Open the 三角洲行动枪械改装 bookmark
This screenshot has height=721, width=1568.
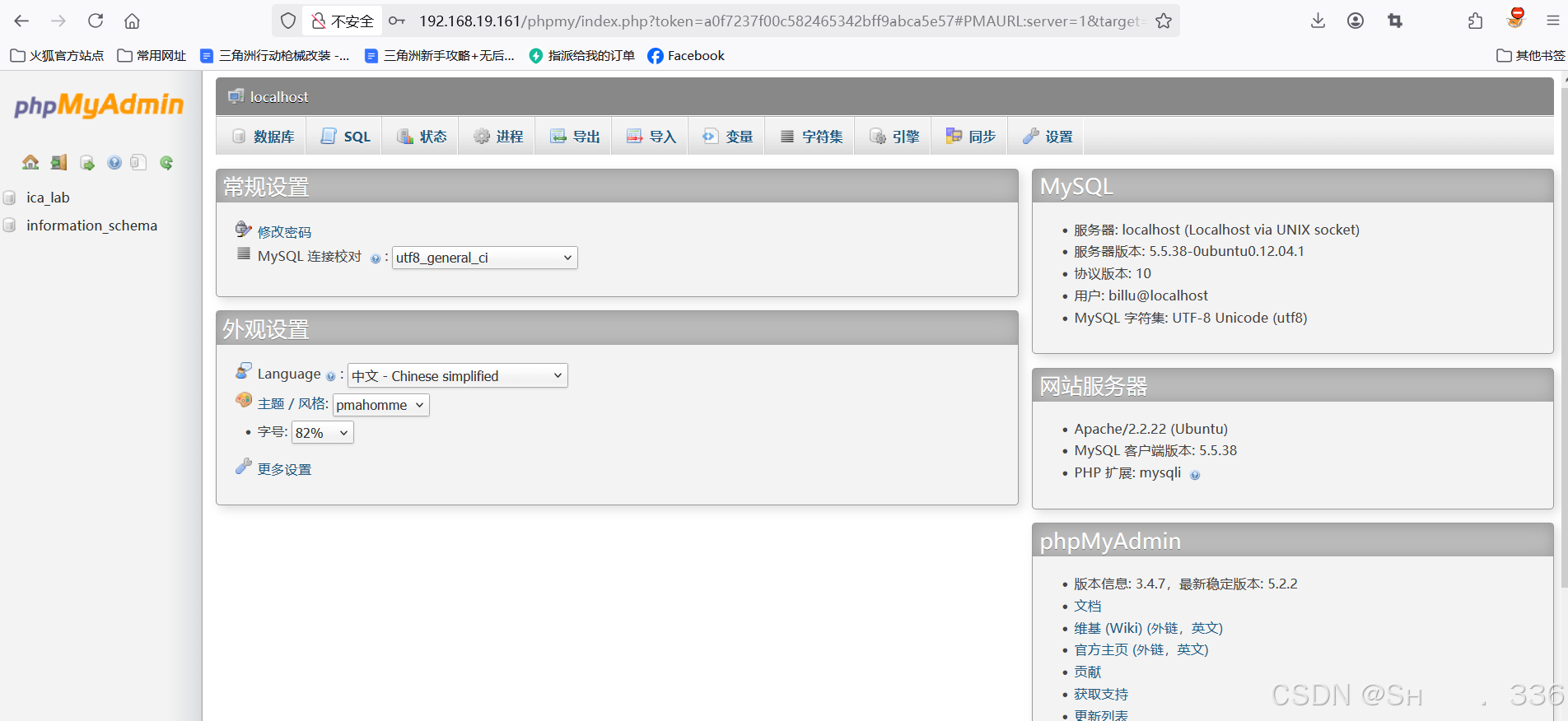(x=275, y=55)
